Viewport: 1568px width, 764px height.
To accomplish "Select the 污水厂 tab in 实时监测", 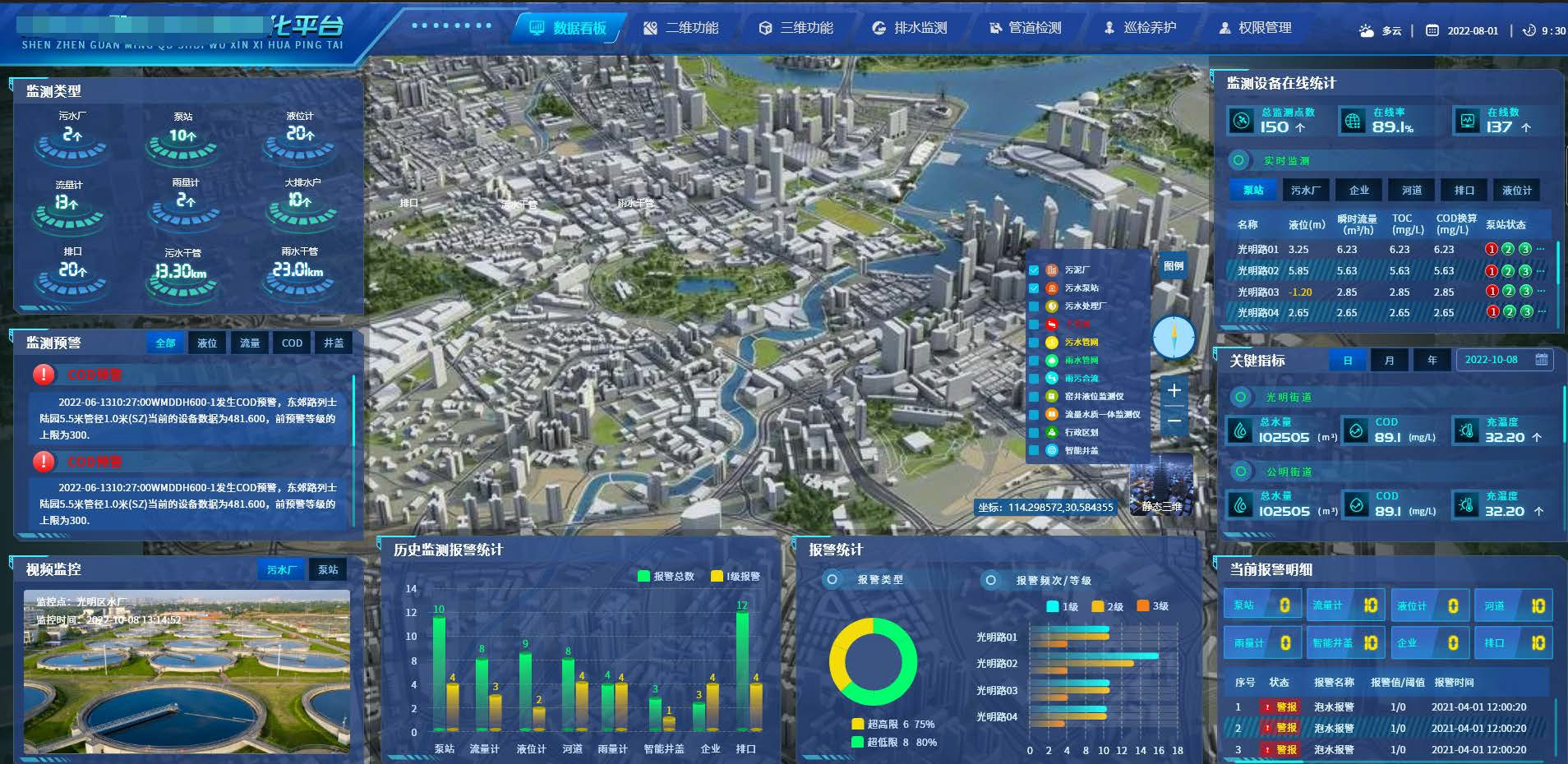I will tap(1305, 191).
